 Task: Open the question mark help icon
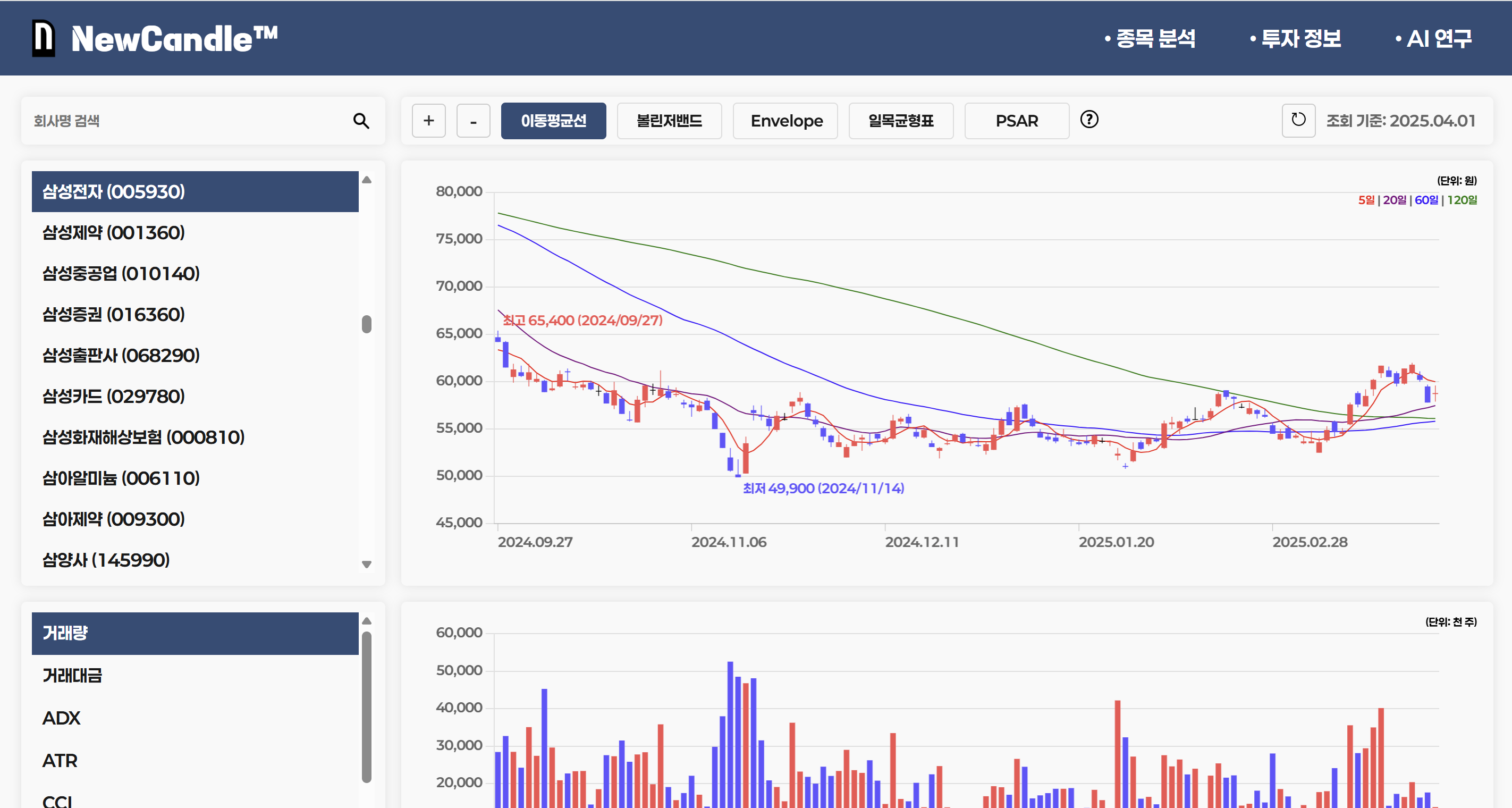point(1089,120)
